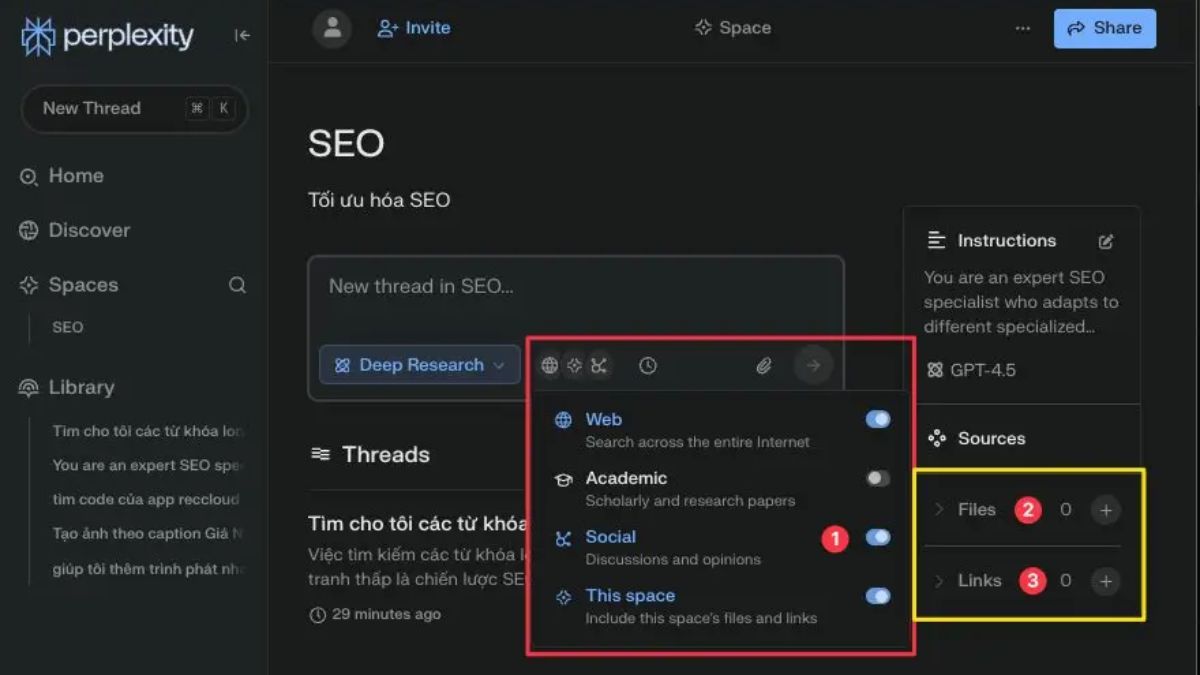Open library thread 'giúp tôi thêm trình phát'
1200x675 pixels.
[147, 569]
